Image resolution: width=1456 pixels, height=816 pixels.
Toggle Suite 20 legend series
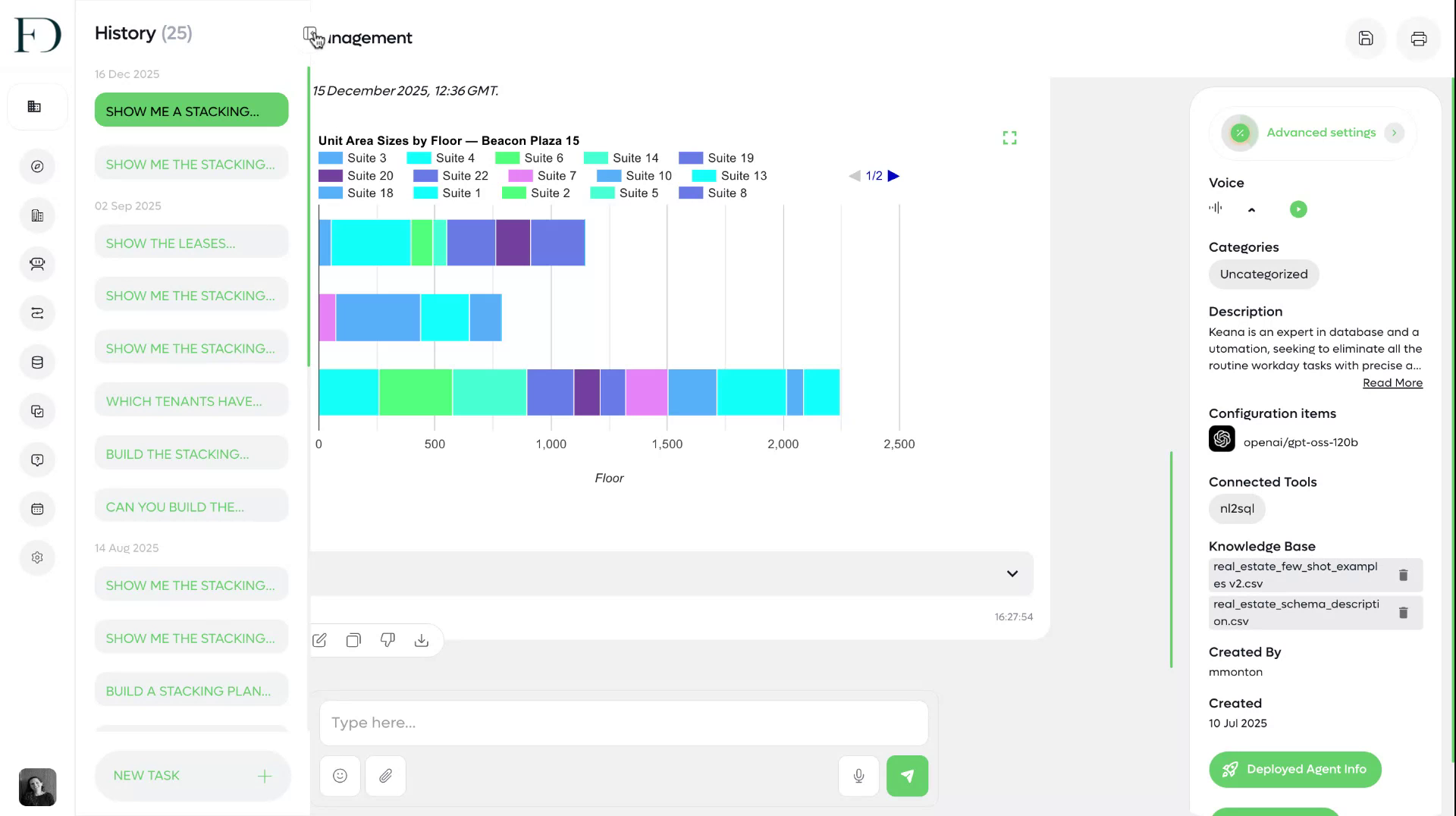pos(356,175)
